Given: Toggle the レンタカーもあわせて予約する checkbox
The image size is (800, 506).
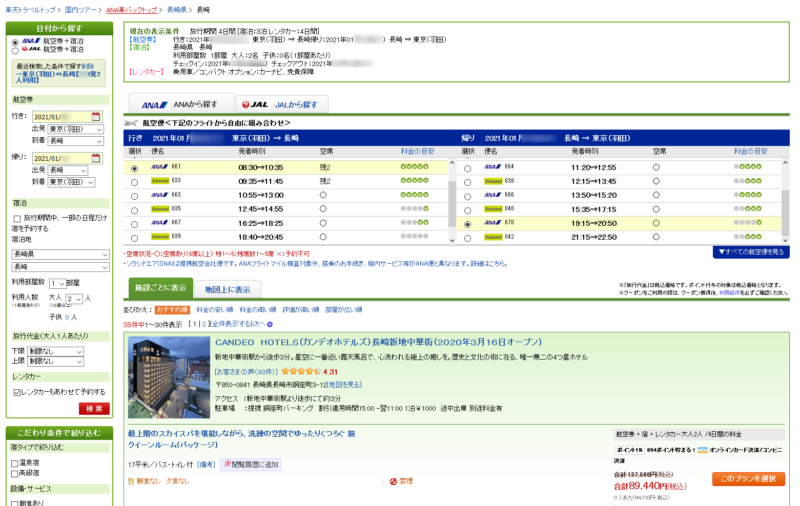Looking at the screenshot, I should pos(17,392).
